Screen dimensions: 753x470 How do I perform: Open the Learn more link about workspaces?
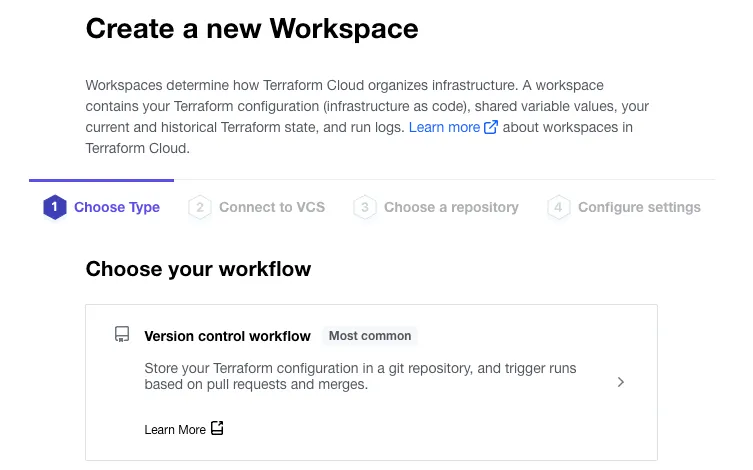[x=444, y=128]
